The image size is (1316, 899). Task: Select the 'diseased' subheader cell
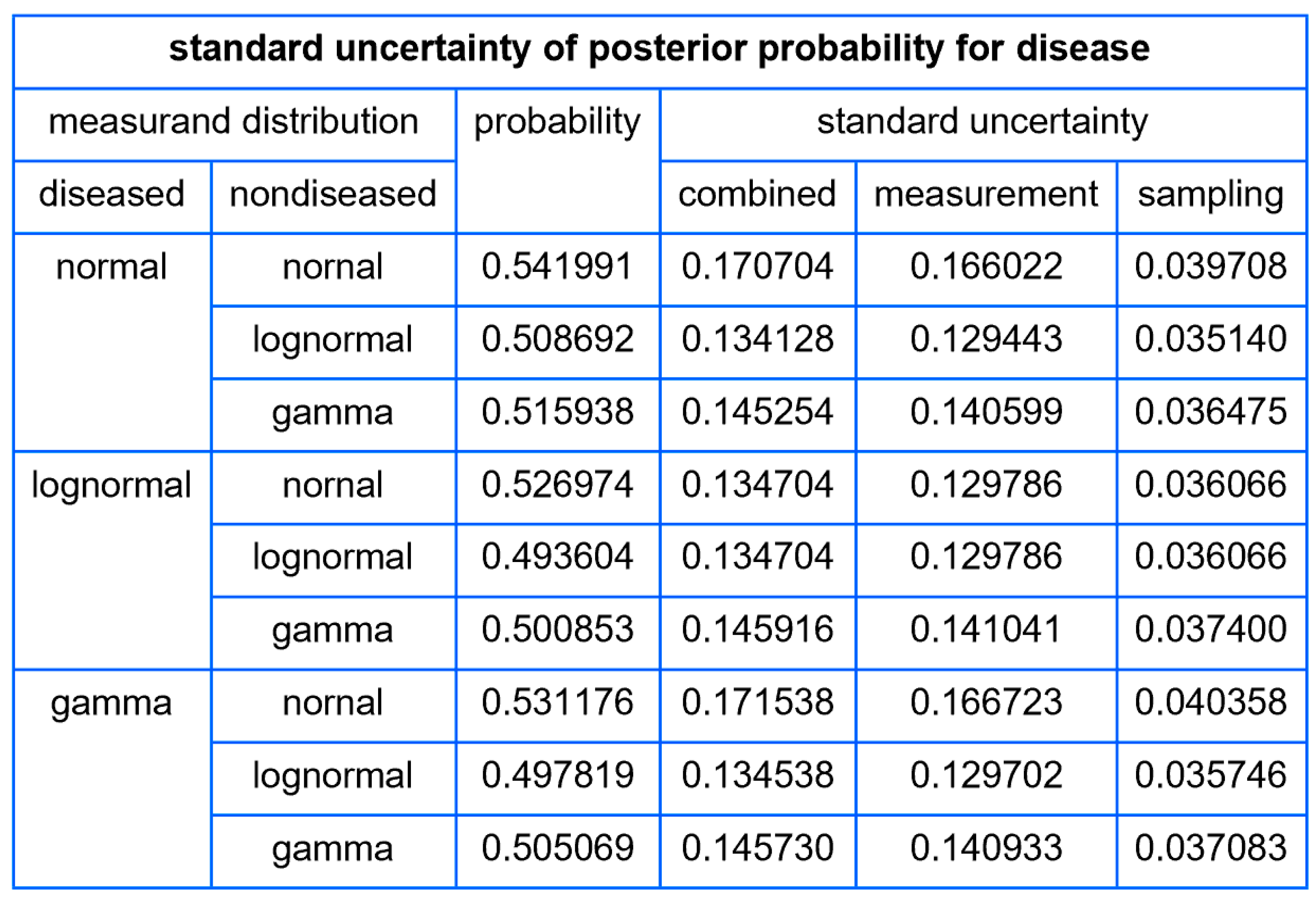111,194
